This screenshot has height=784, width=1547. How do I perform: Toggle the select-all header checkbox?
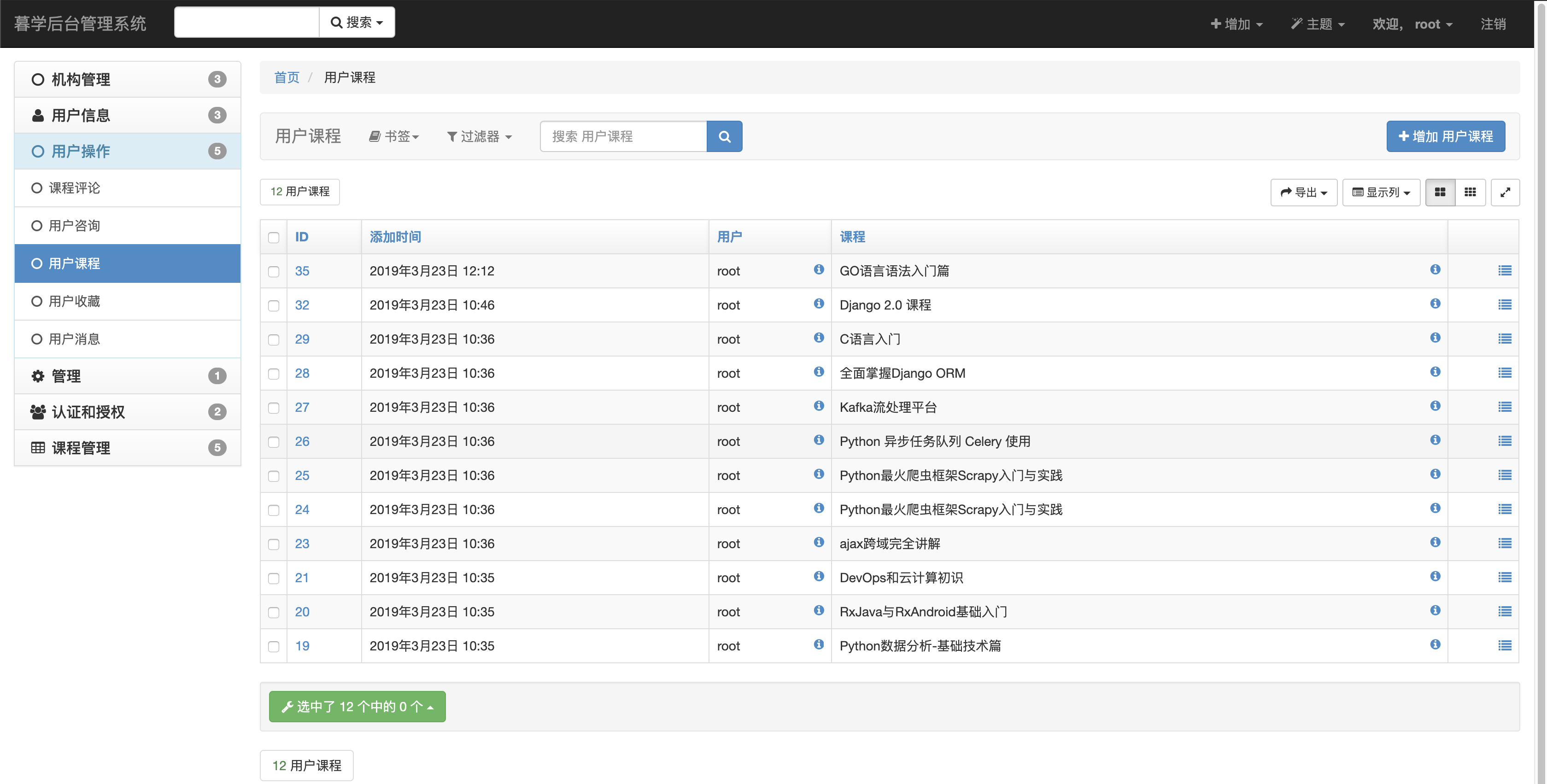tap(274, 238)
